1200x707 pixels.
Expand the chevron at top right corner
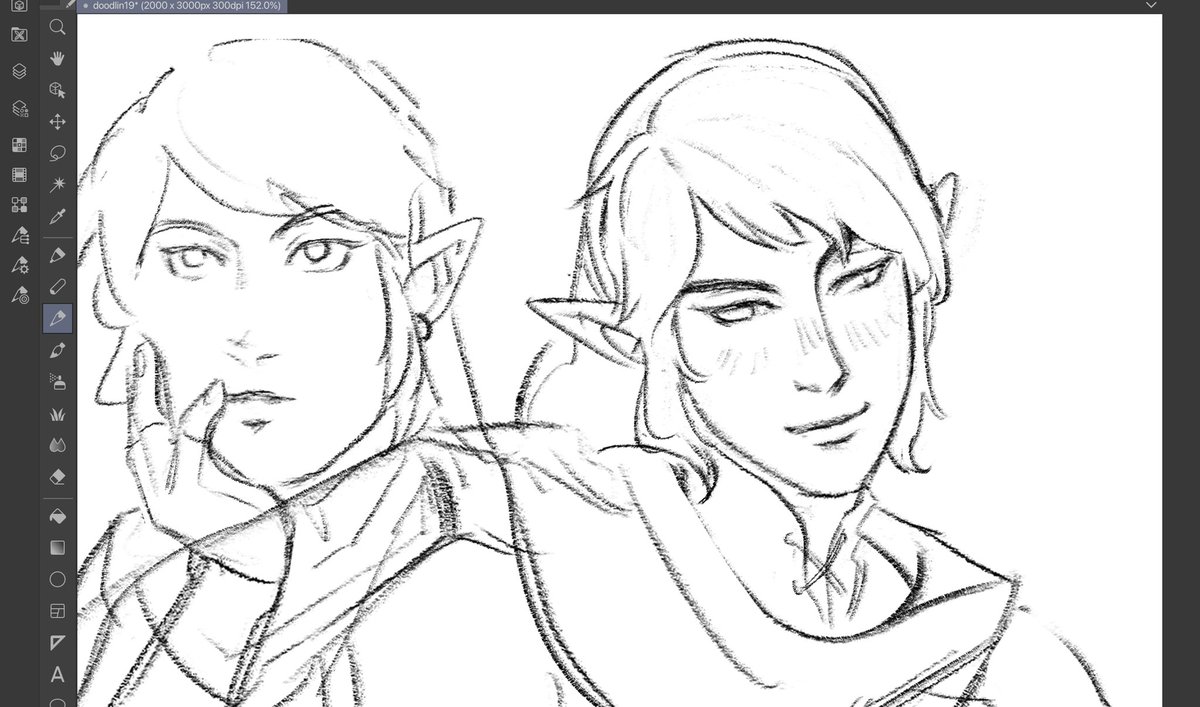click(x=1151, y=5)
